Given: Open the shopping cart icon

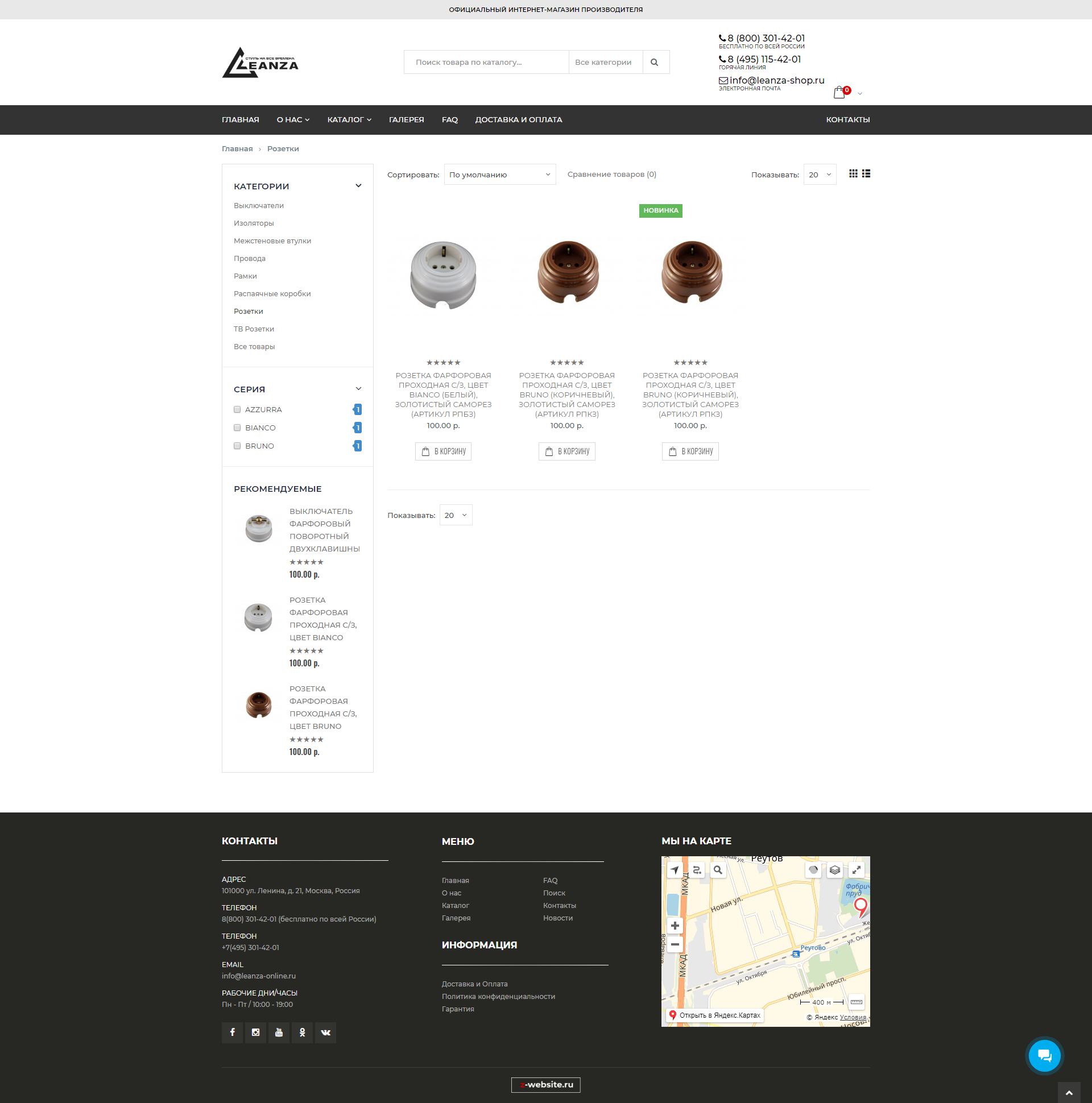Looking at the screenshot, I should point(839,92).
